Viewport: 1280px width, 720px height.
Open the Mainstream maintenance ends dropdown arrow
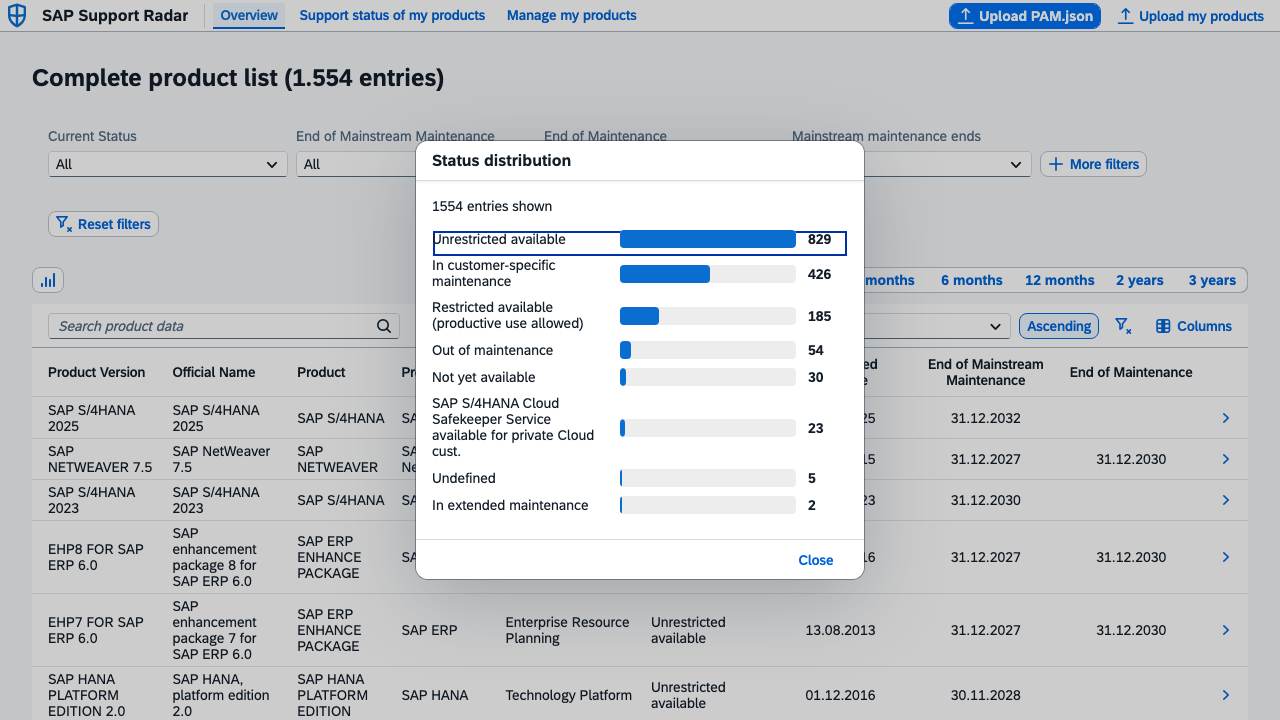1017,164
